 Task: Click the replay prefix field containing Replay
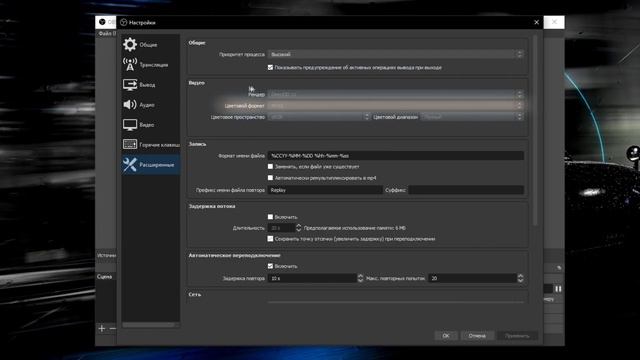pyautogui.click(x=325, y=190)
